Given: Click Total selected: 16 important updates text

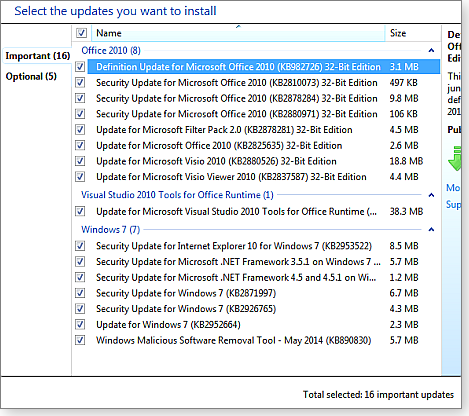Looking at the screenshot, I should (x=378, y=395).
